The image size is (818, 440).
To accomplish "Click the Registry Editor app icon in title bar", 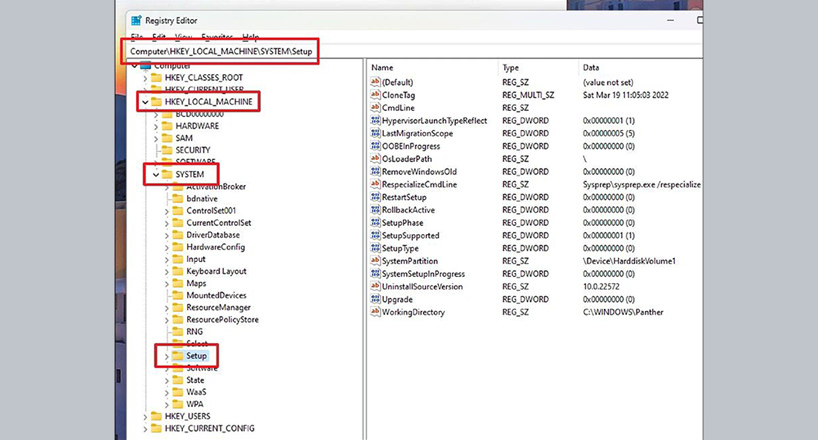I will click(136, 20).
